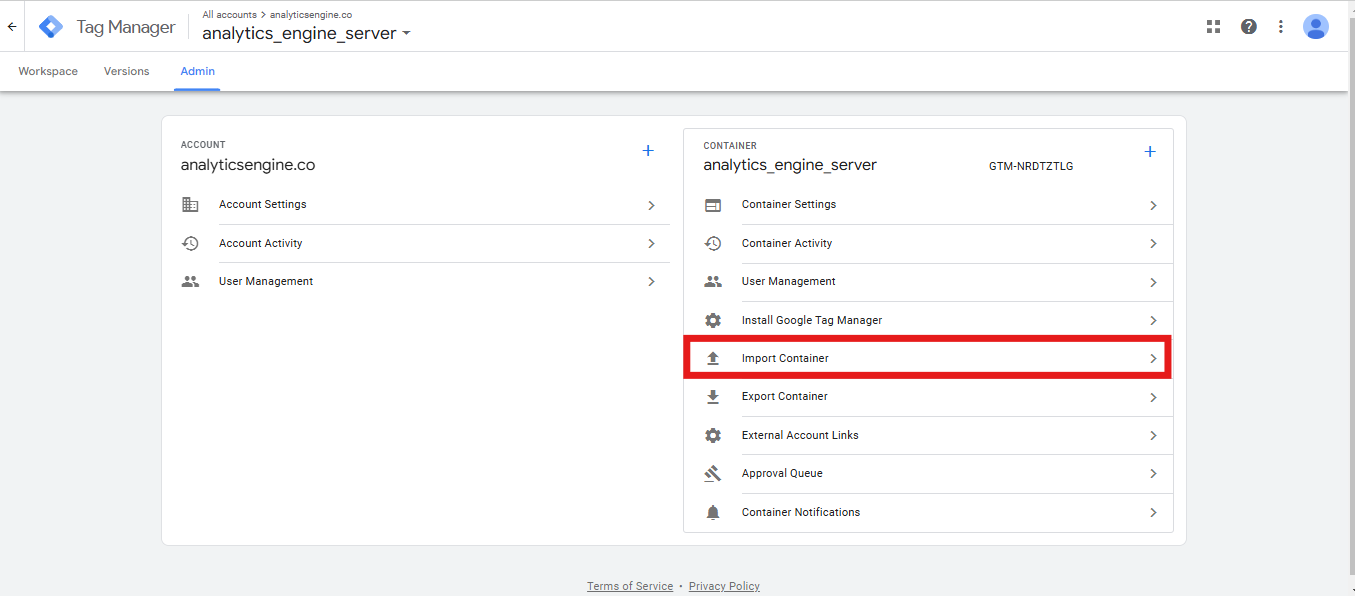Create a new account with plus icon
The image size is (1355, 596).
click(648, 151)
